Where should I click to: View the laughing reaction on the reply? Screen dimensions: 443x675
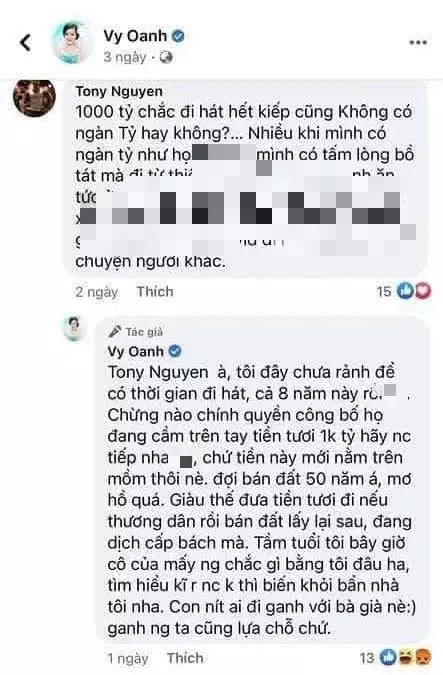pos(405,658)
